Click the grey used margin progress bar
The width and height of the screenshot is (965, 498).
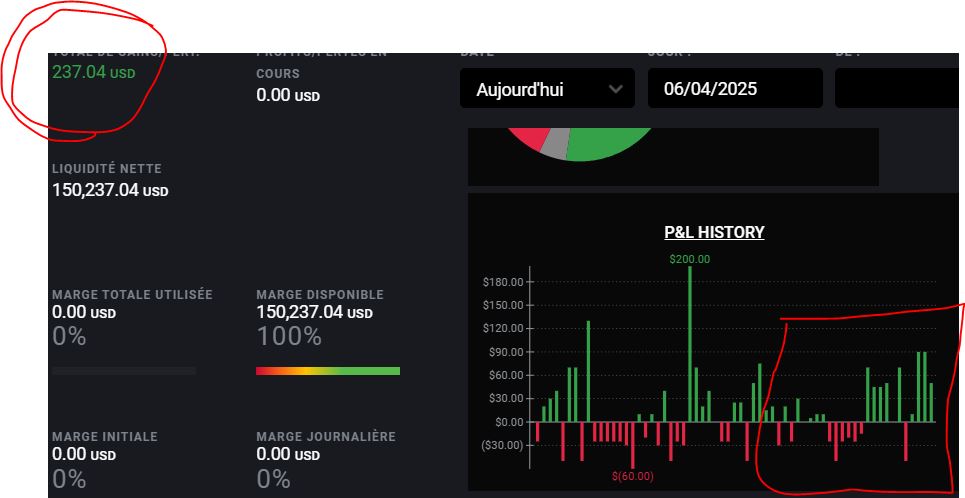coord(124,371)
